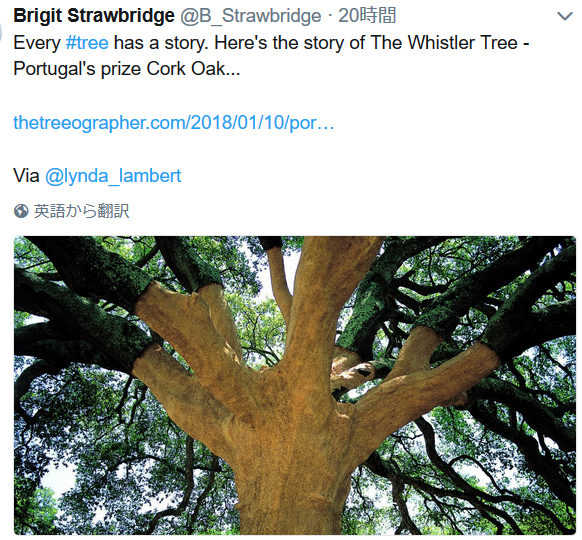Click the tweet line mentioning The Whistler Tree
The width and height of the screenshot is (582, 540).
271,43
